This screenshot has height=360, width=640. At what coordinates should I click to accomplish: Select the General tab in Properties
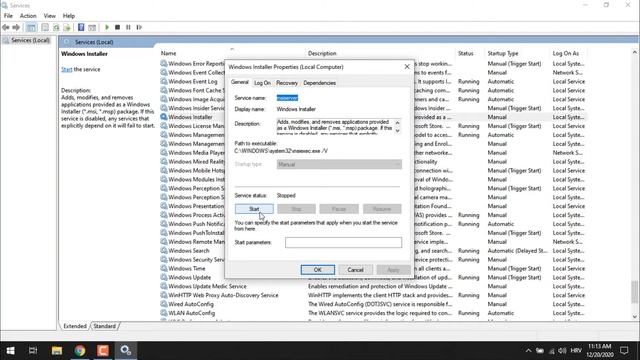[240, 82]
